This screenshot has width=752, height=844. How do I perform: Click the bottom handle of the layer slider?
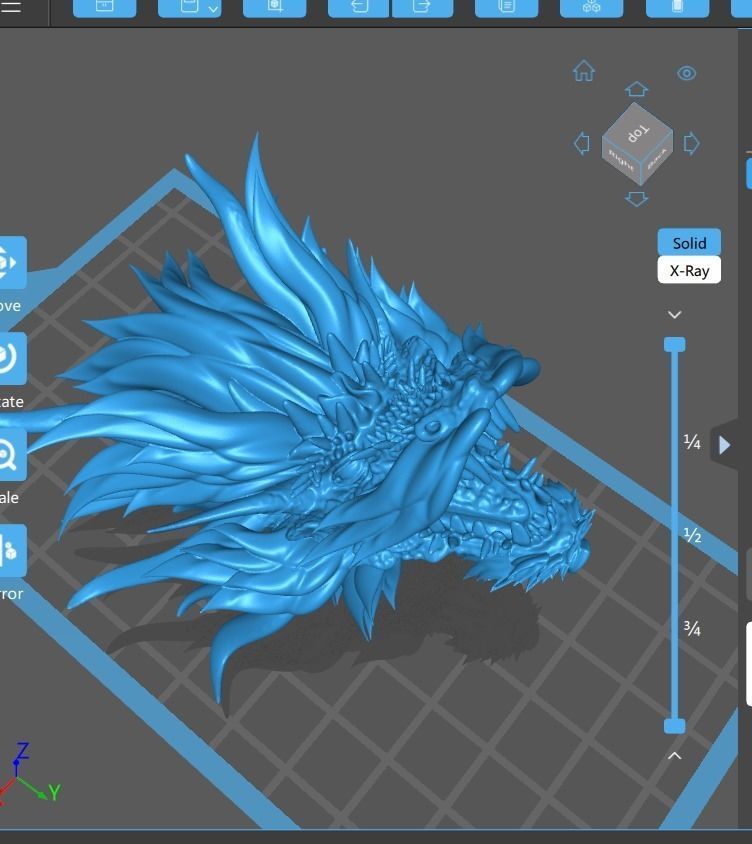tap(674, 726)
